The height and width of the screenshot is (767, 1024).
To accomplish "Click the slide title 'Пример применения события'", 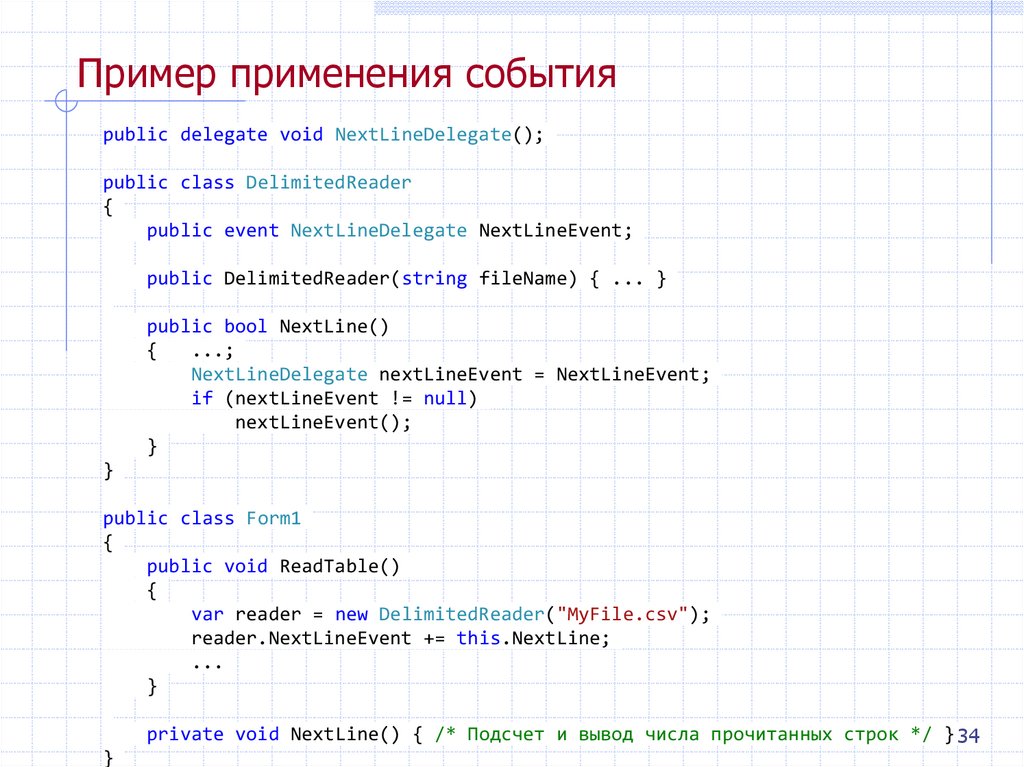I will [349, 74].
